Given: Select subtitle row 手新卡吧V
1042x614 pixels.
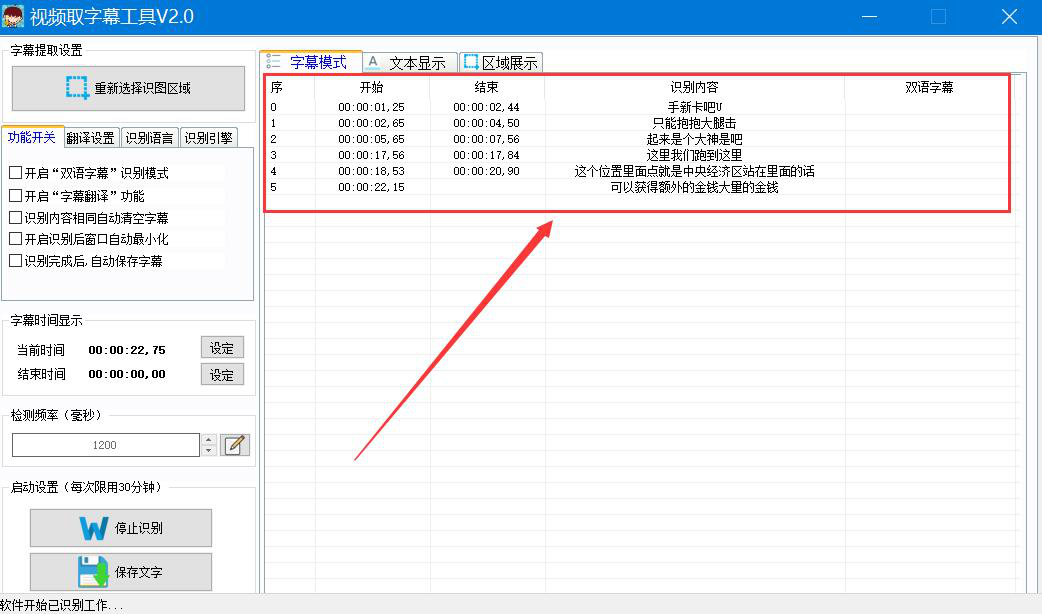Looking at the screenshot, I should click(x=637, y=107).
